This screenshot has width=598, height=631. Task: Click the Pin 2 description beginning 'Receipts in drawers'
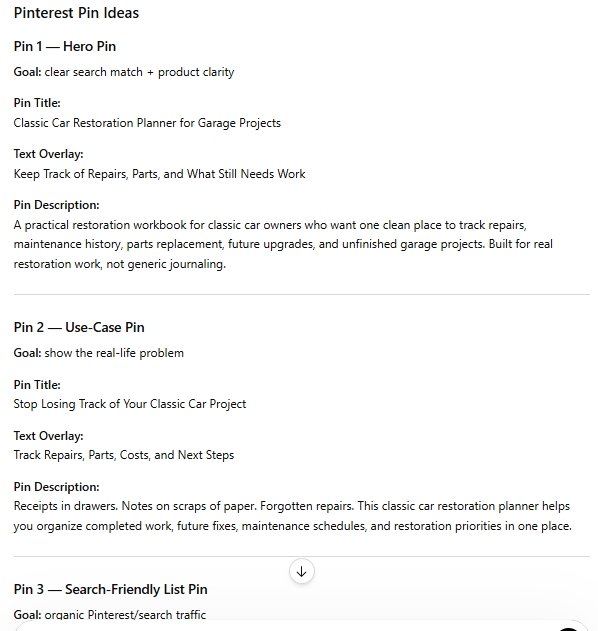pos(293,516)
